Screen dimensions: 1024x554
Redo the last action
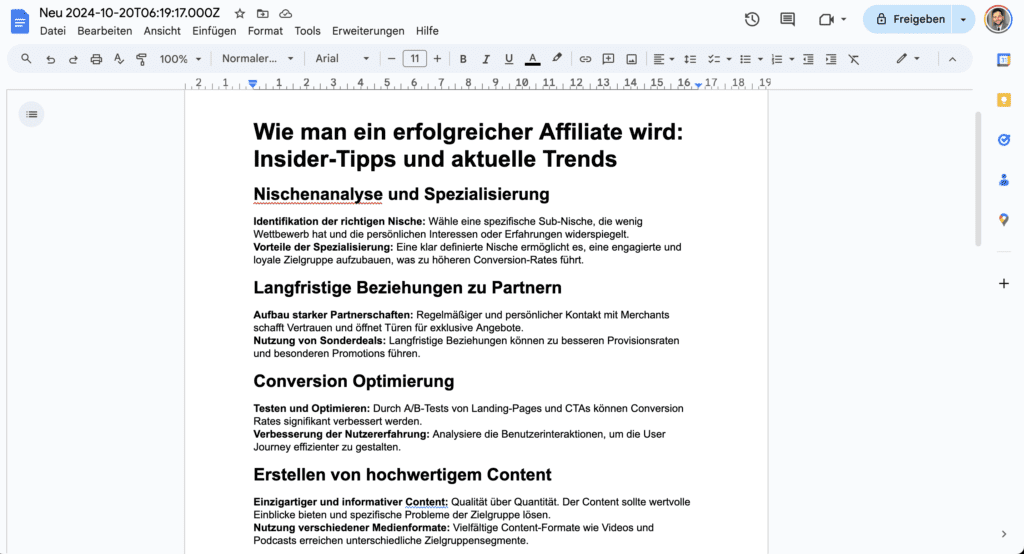73,59
